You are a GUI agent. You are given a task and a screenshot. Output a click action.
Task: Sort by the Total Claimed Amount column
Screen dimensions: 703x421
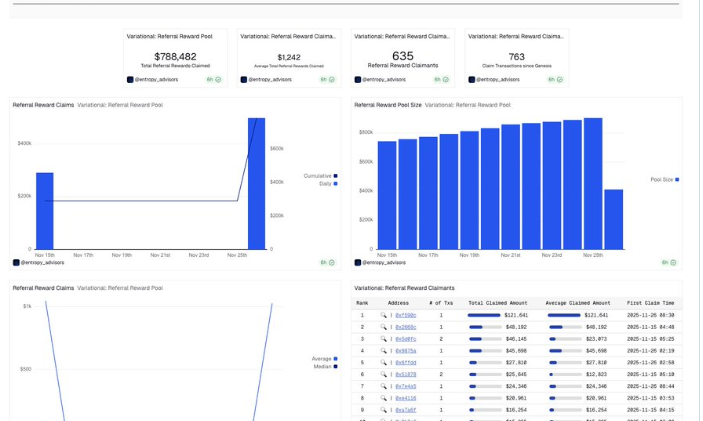[x=497, y=302]
